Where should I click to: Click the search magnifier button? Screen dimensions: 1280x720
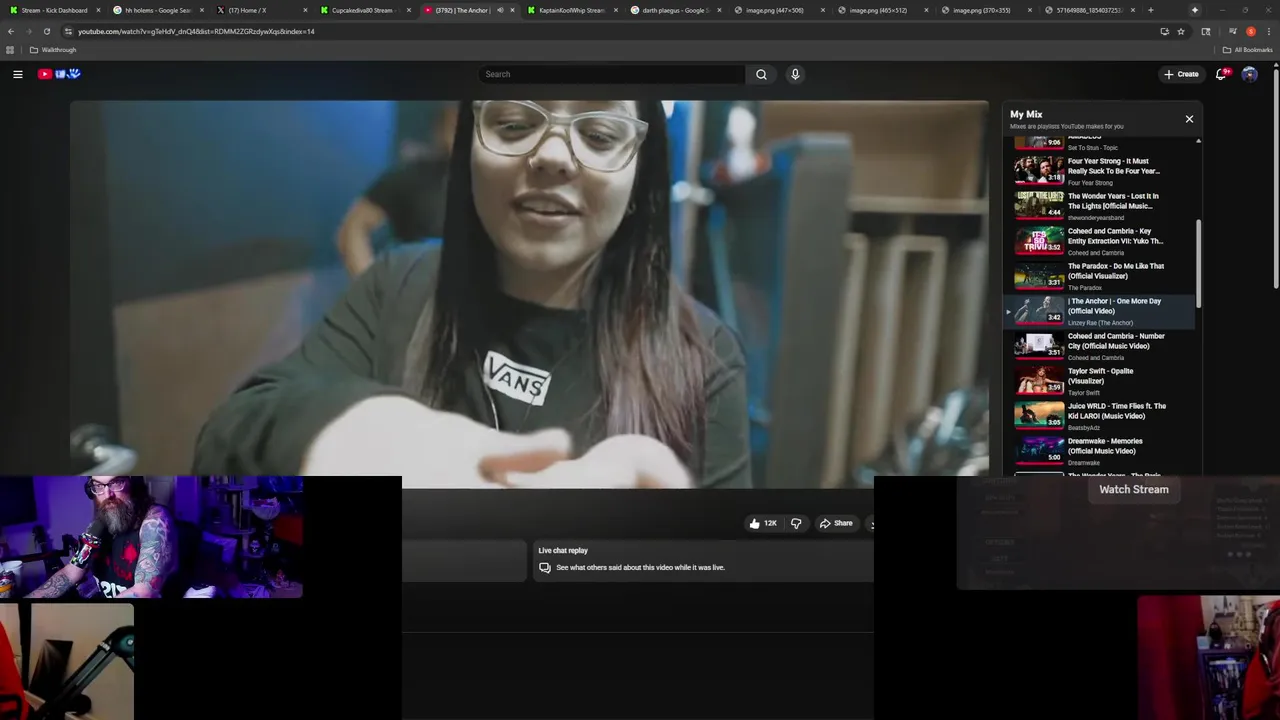761,74
